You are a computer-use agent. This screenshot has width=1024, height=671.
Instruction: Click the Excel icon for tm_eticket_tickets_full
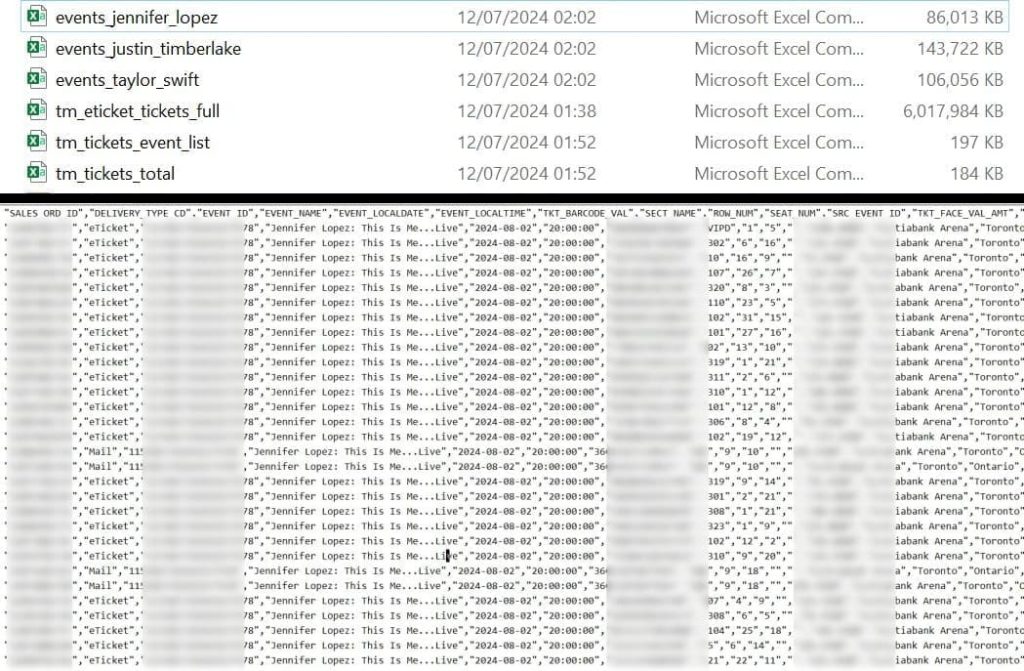tap(37, 110)
